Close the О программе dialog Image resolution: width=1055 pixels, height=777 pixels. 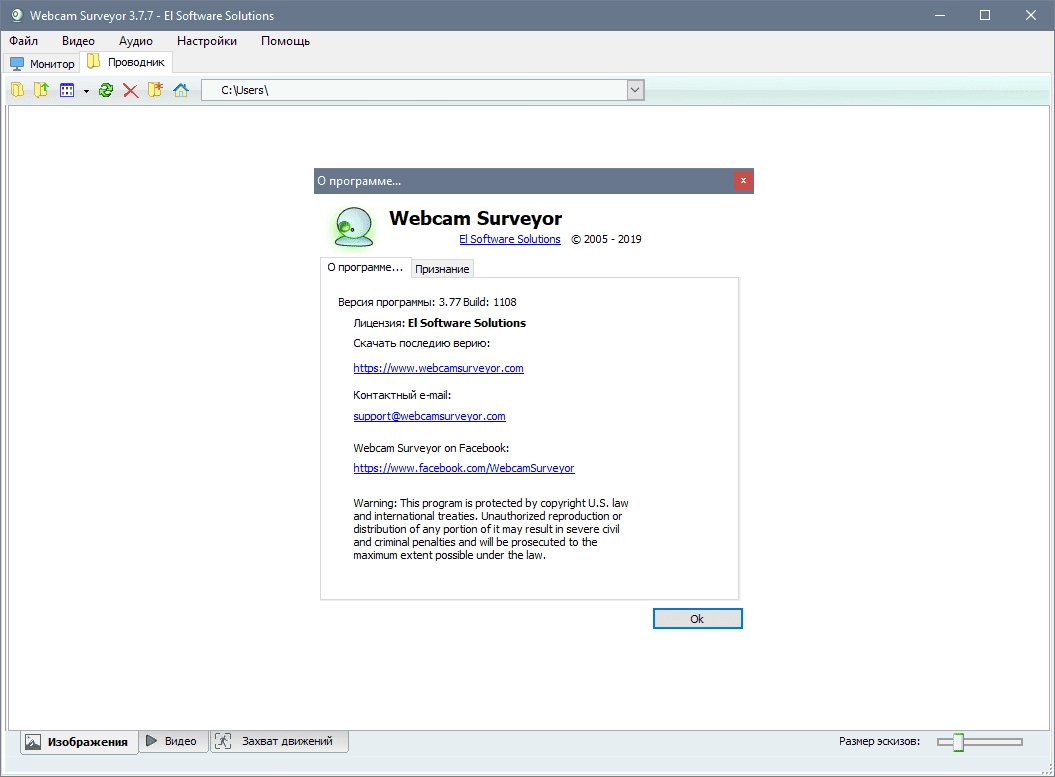point(743,180)
